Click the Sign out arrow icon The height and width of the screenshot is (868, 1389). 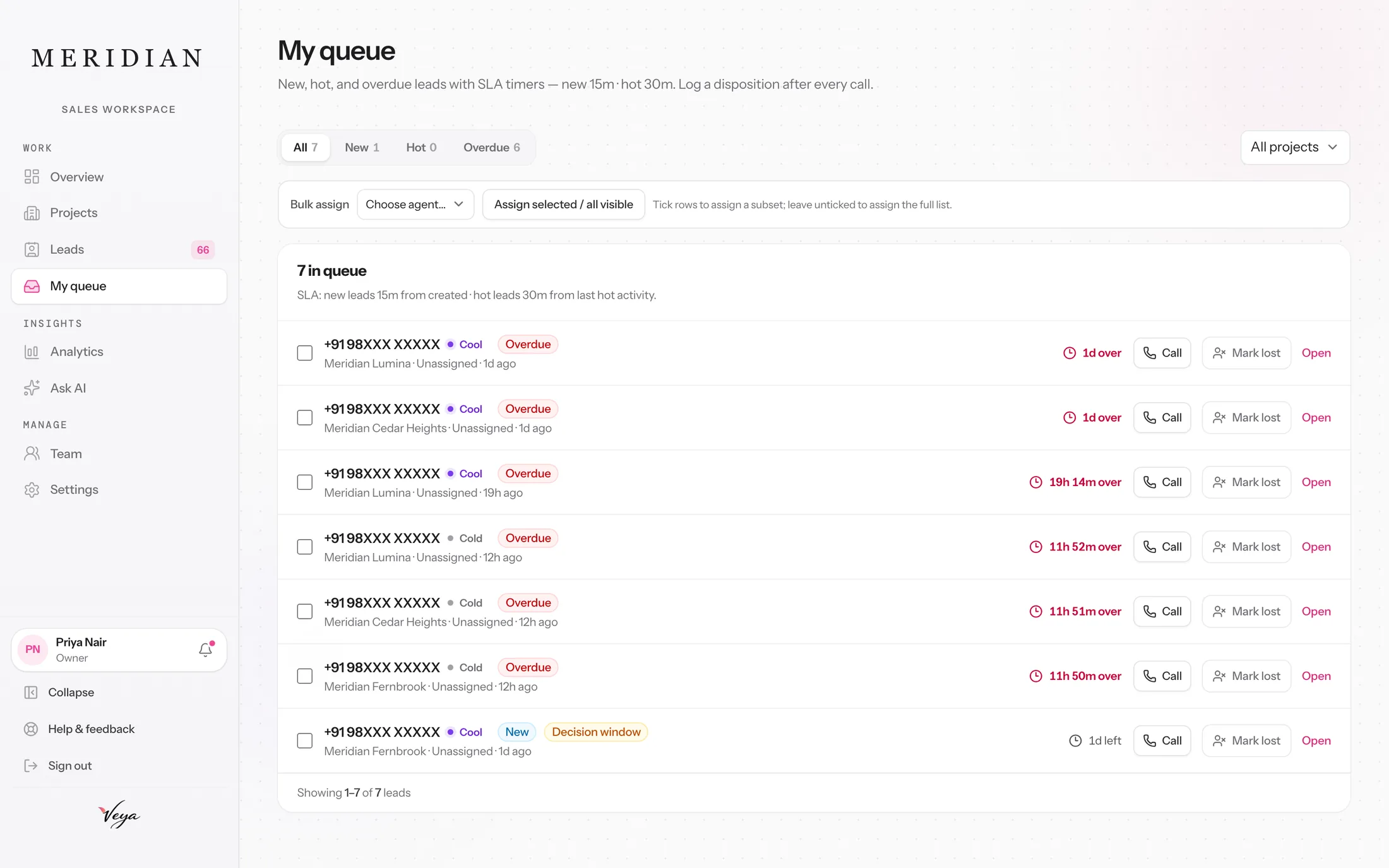(x=31, y=765)
